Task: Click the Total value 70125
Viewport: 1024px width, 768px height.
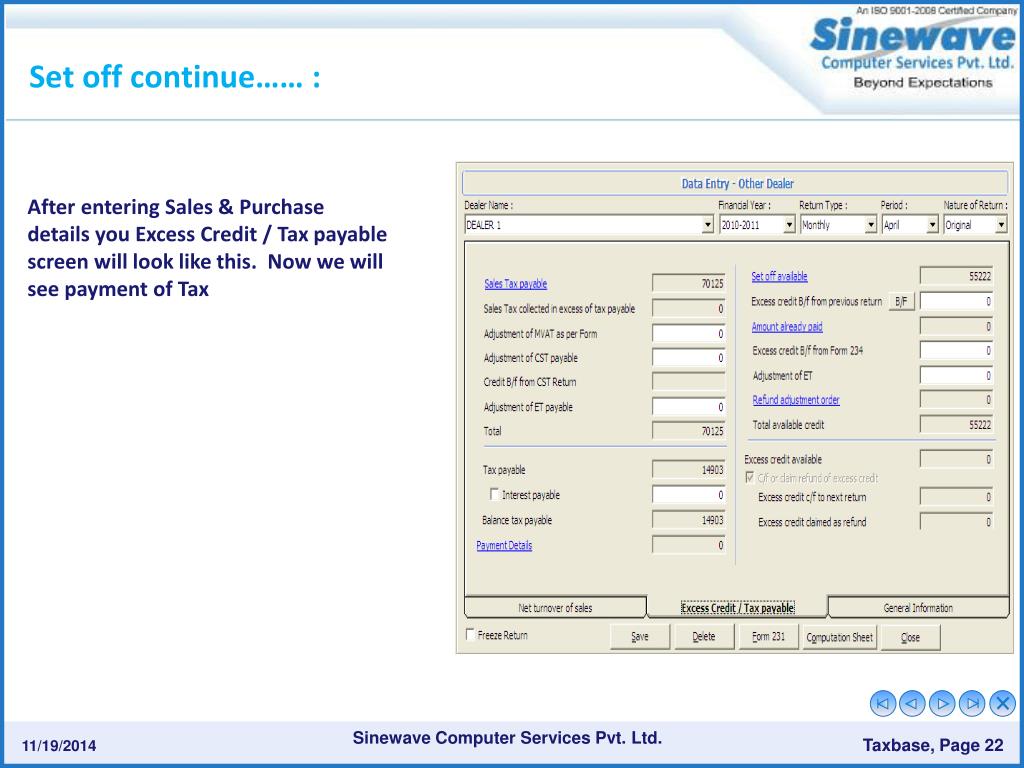Action: pos(689,431)
